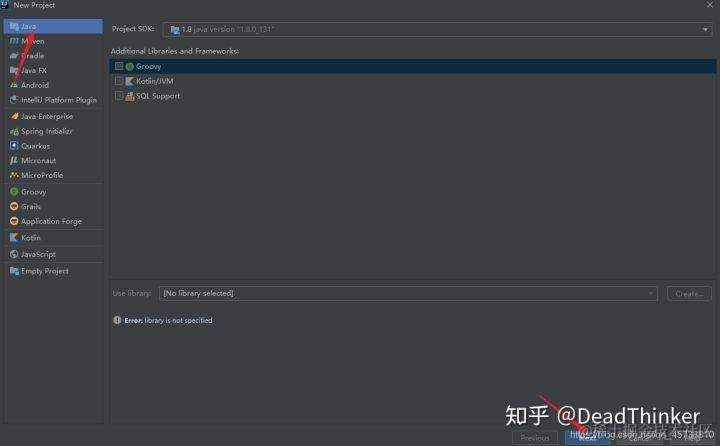Select the Kotlin label in sidebar
The image size is (720, 446).
pyautogui.click(x=31, y=237)
